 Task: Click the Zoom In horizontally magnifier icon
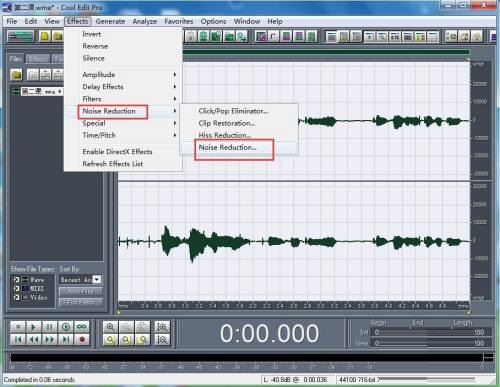pos(110,327)
